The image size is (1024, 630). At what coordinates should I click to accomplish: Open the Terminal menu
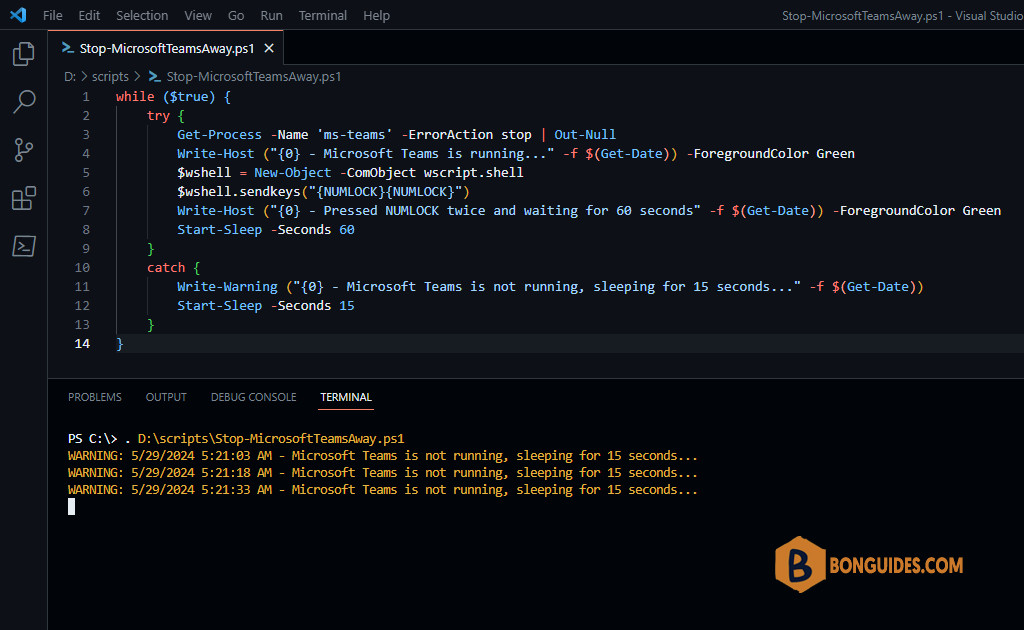tap(323, 15)
